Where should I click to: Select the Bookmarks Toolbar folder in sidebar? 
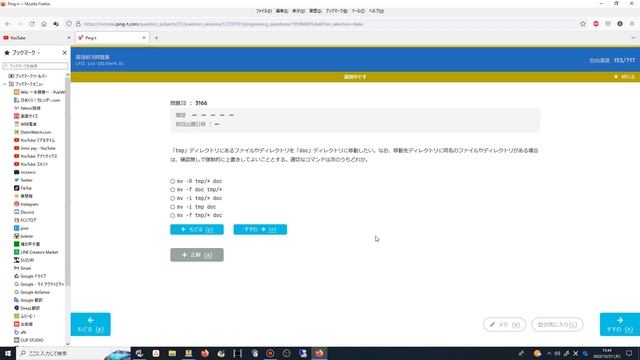click(28, 76)
